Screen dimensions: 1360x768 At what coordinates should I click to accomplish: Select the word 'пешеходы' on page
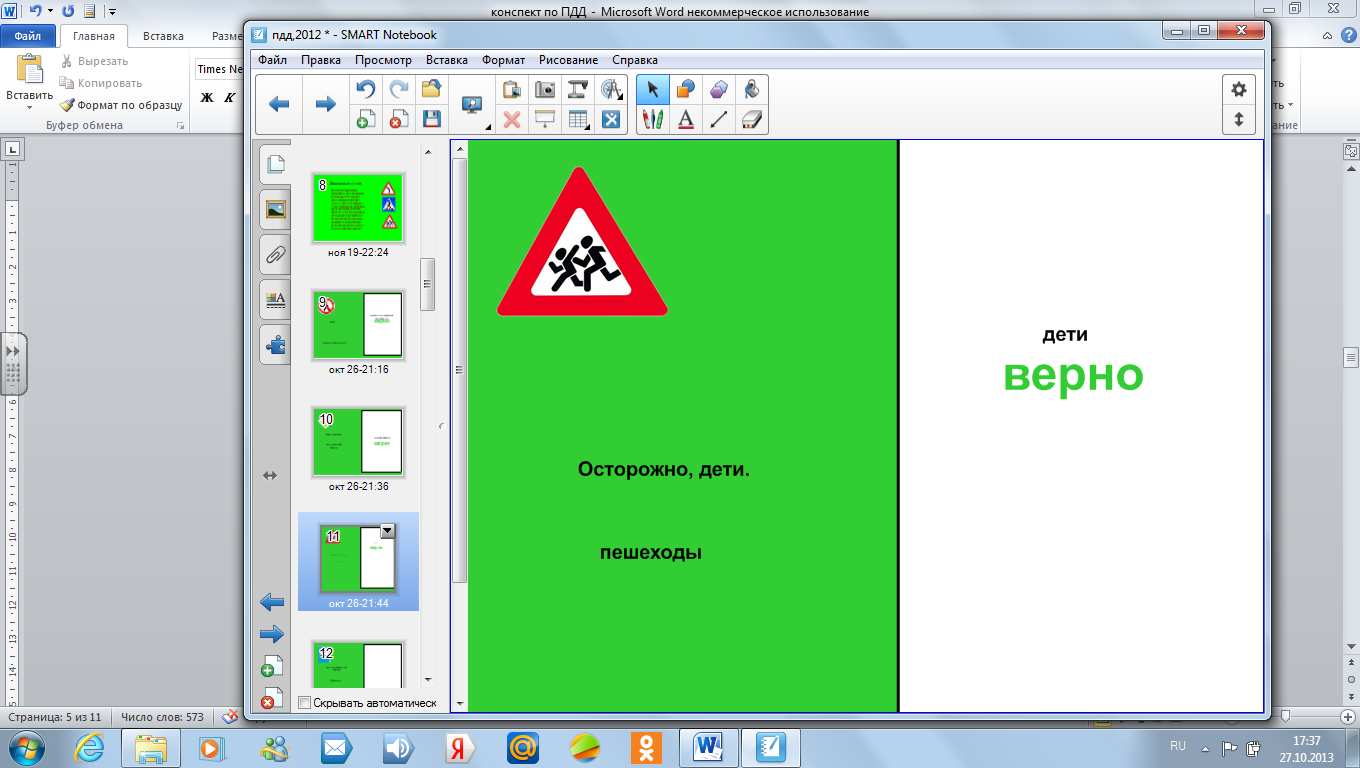651,553
